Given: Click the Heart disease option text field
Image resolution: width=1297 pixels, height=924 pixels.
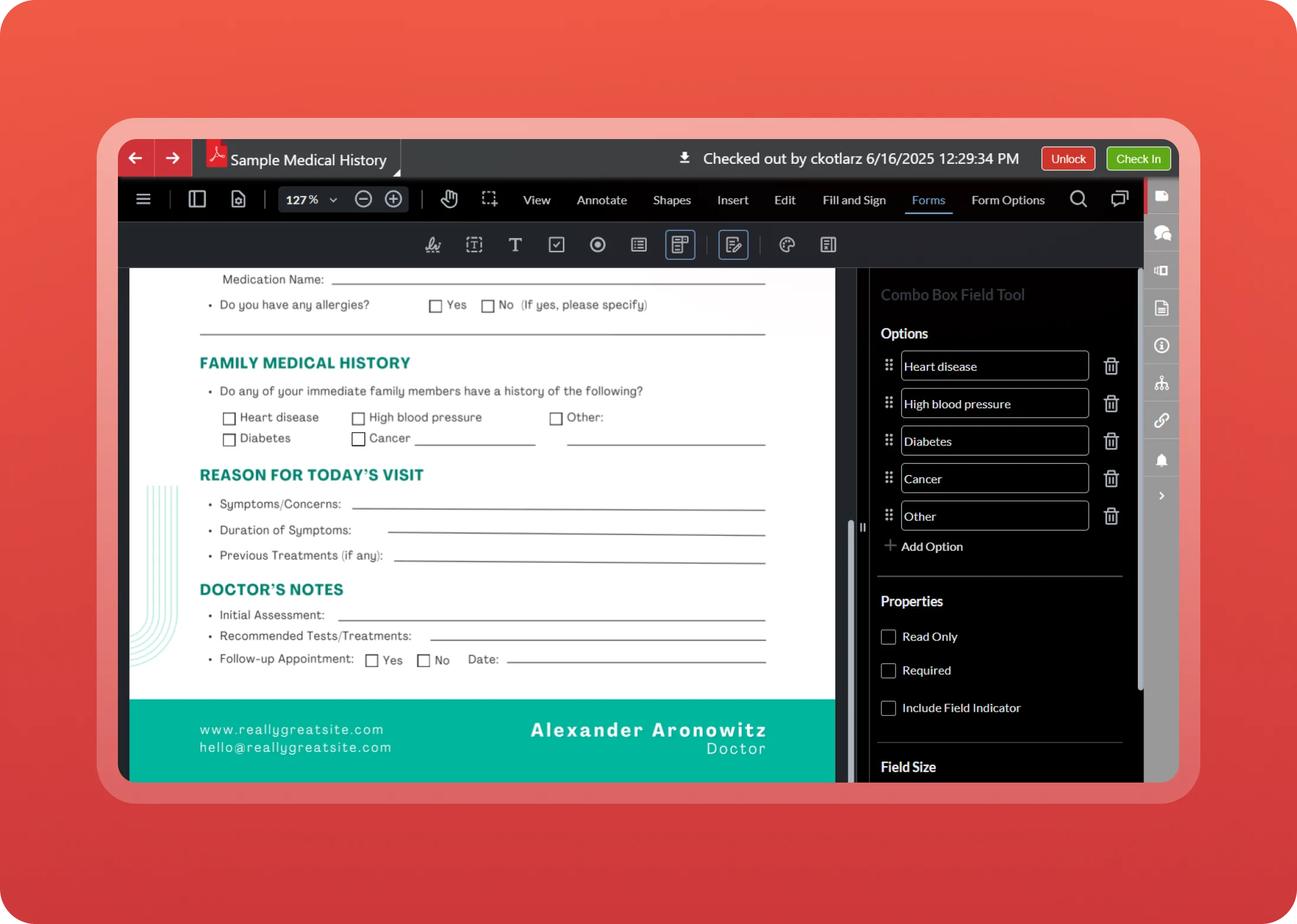Looking at the screenshot, I should 994,367.
